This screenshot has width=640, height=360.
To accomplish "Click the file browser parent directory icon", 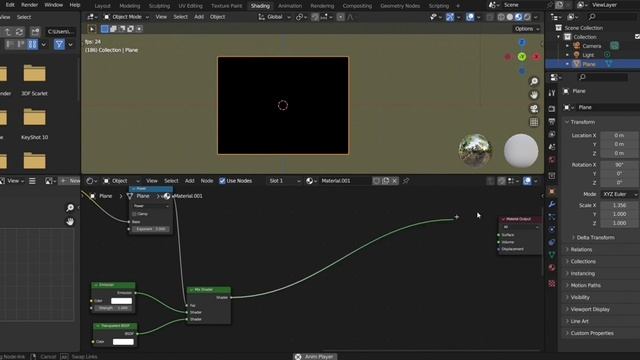I will 7,31.
